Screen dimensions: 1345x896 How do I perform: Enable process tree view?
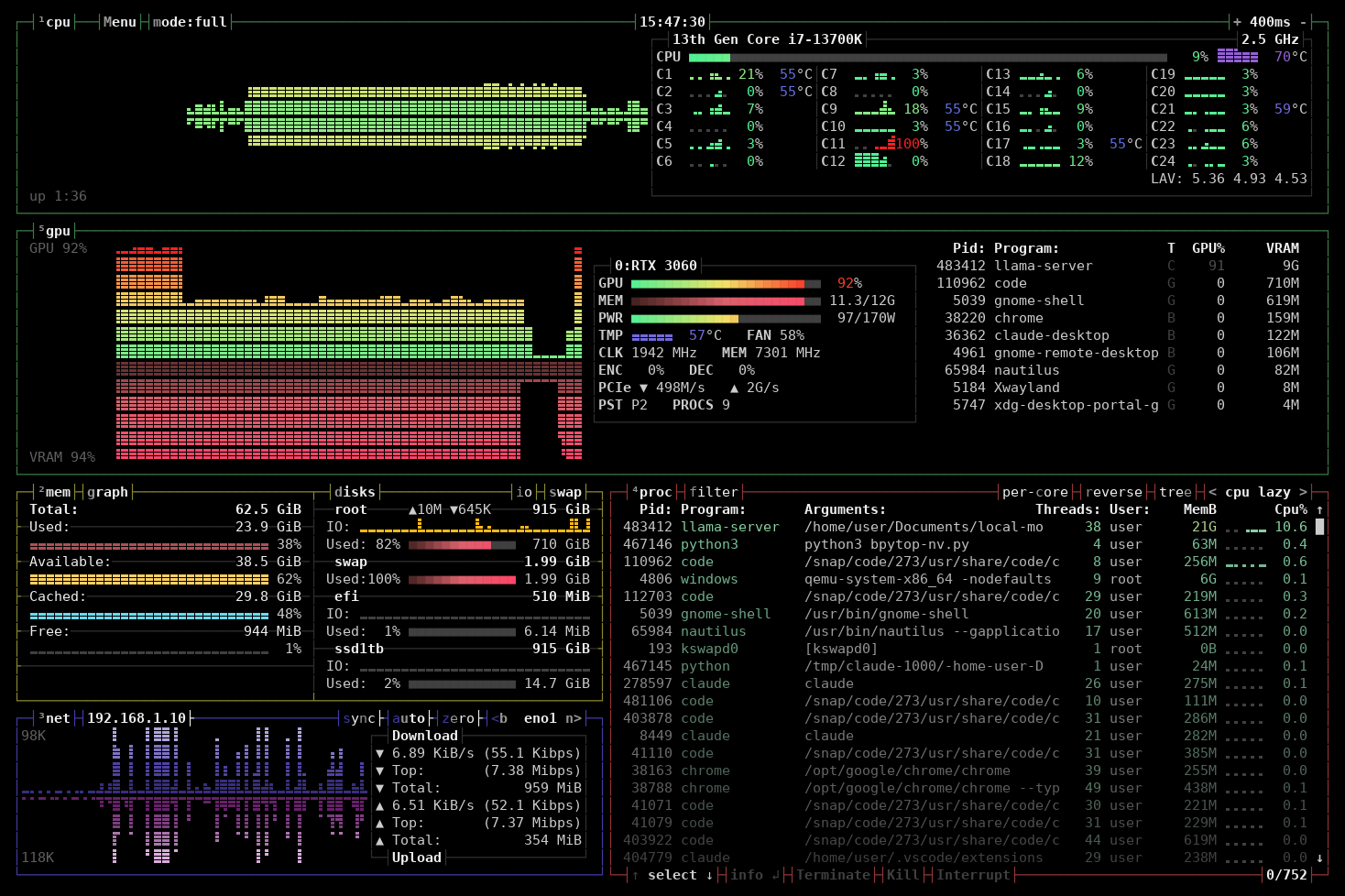[x=1176, y=492]
